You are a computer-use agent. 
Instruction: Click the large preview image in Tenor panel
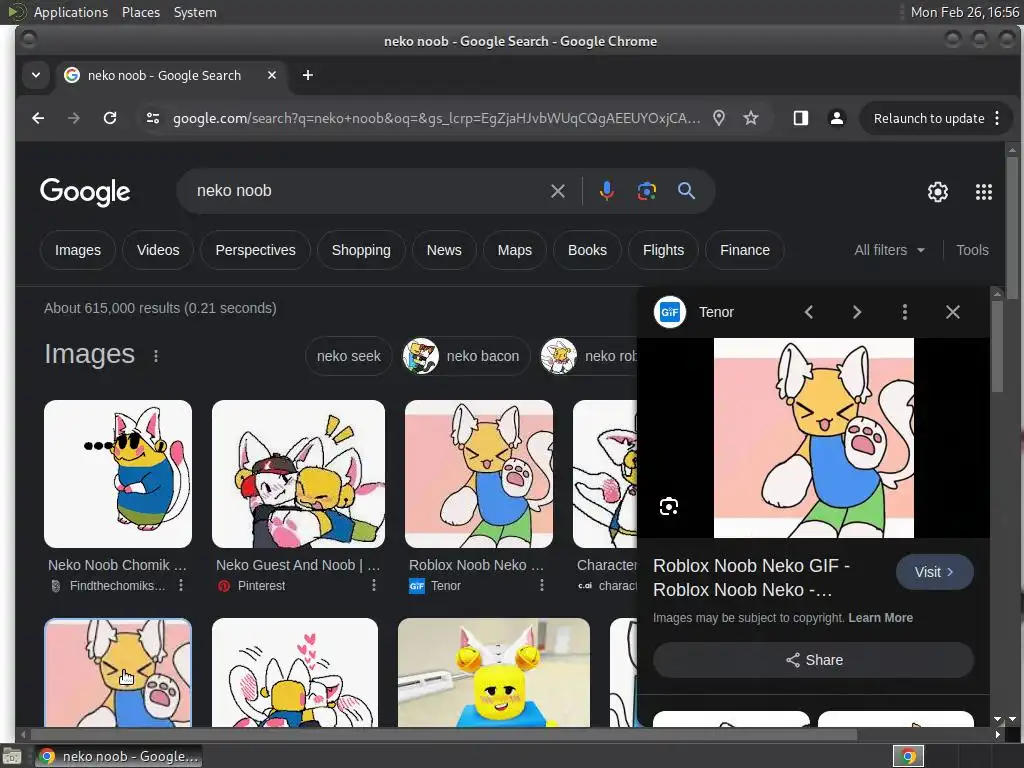pos(814,438)
